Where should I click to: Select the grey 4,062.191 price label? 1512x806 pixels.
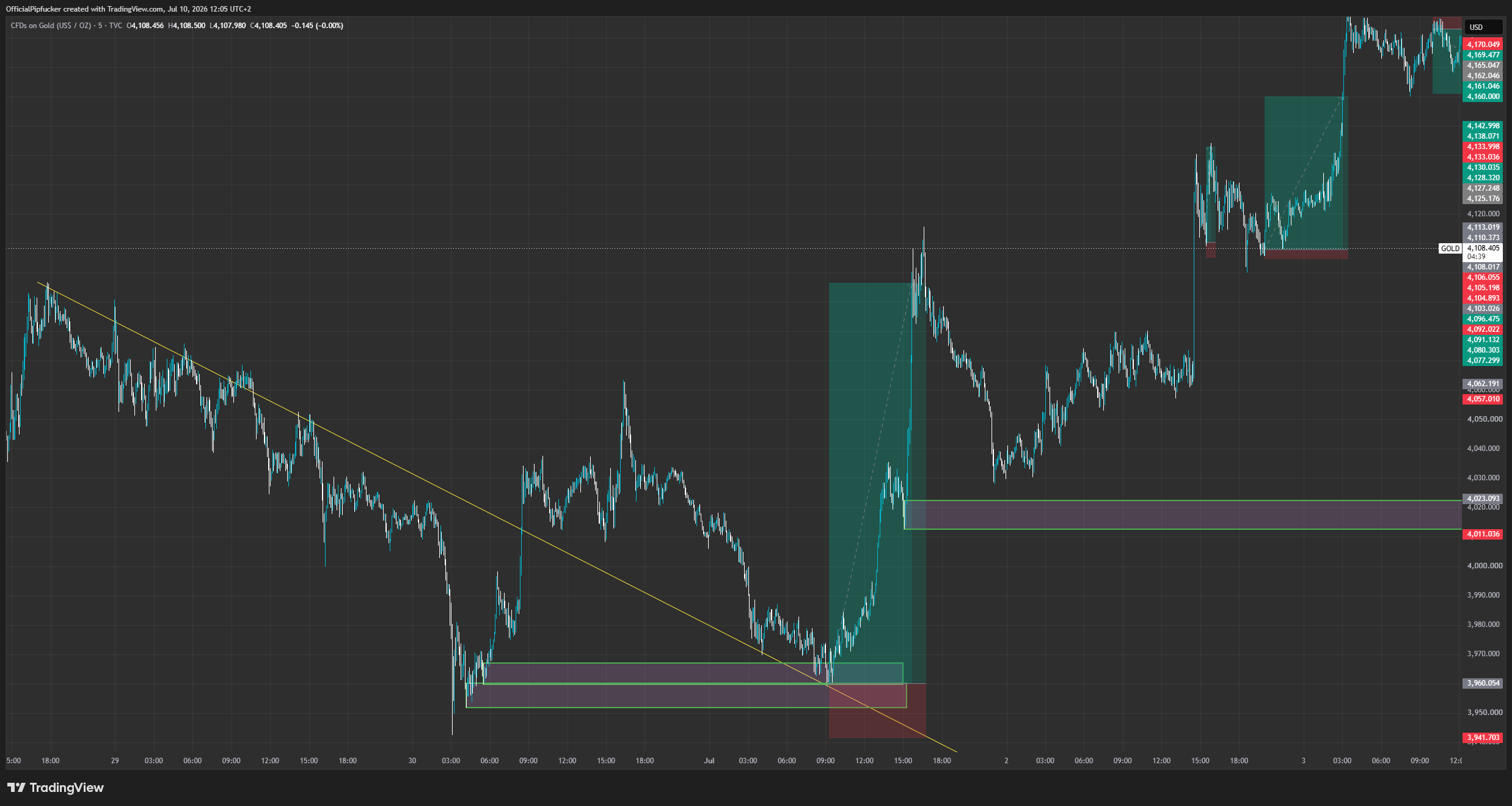(1483, 384)
